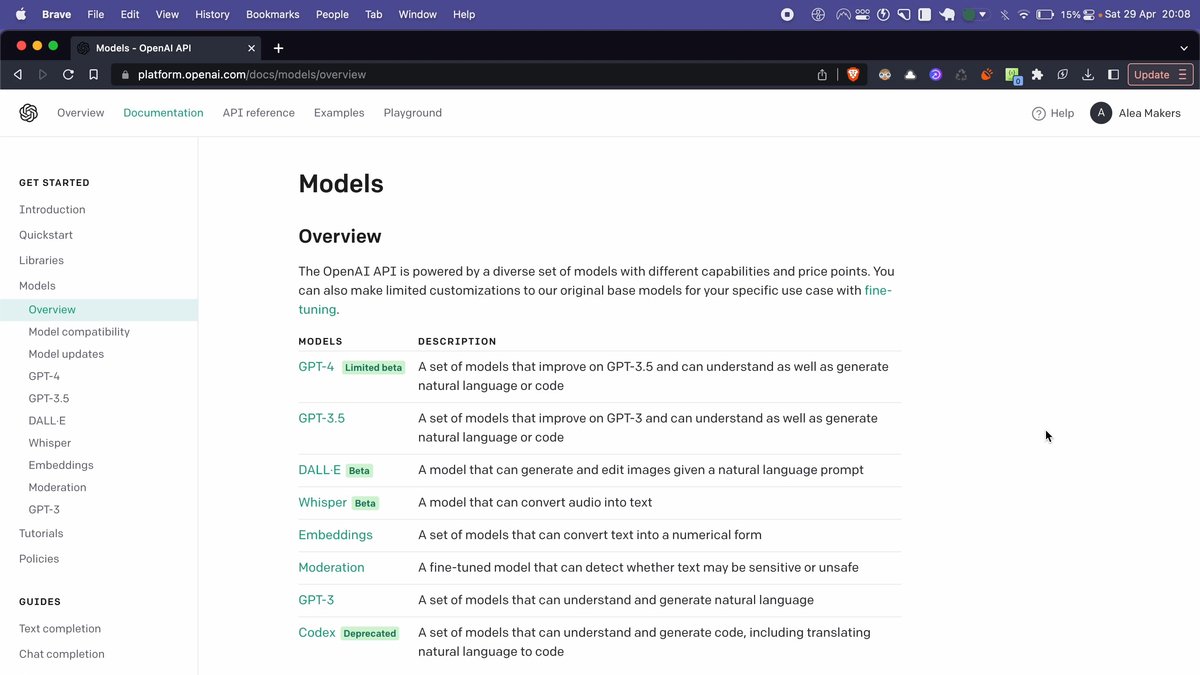Image resolution: width=1200 pixels, height=675 pixels.
Task: Bookmark this page using the bookmark icon
Action: (x=93, y=74)
